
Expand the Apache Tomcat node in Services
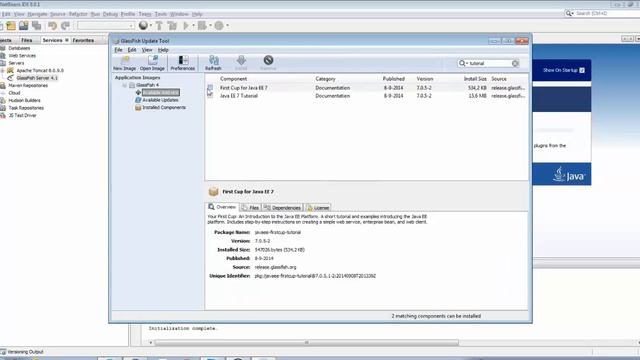click(x=2, y=71)
